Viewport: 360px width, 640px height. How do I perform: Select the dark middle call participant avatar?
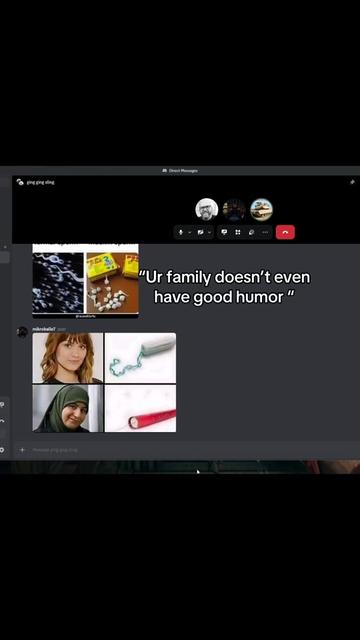pos(234,209)
